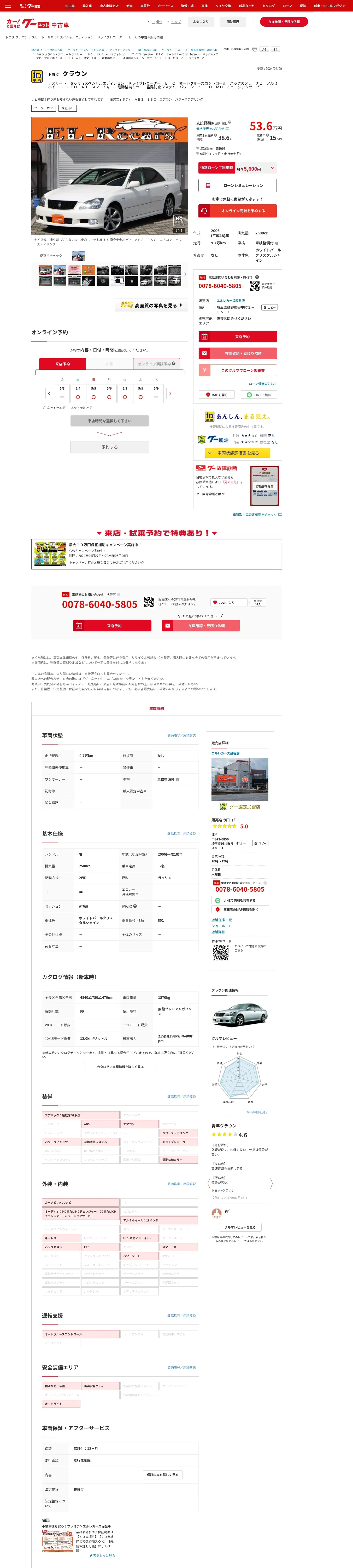
Task: Open the hamburger menu icon
Action: [8, 5]
